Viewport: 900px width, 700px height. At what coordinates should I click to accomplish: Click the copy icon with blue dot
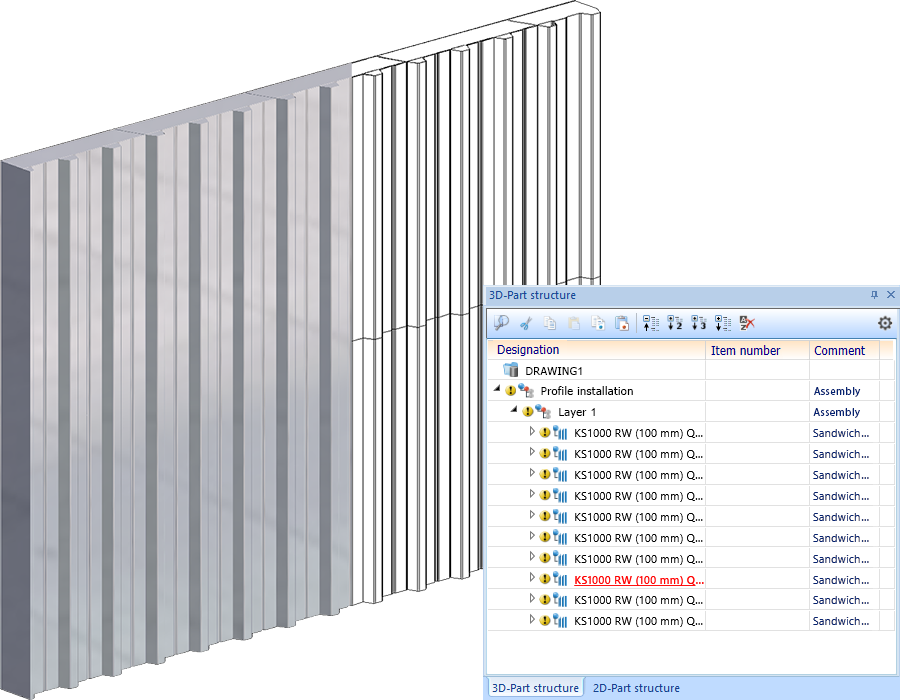[598, 323]
